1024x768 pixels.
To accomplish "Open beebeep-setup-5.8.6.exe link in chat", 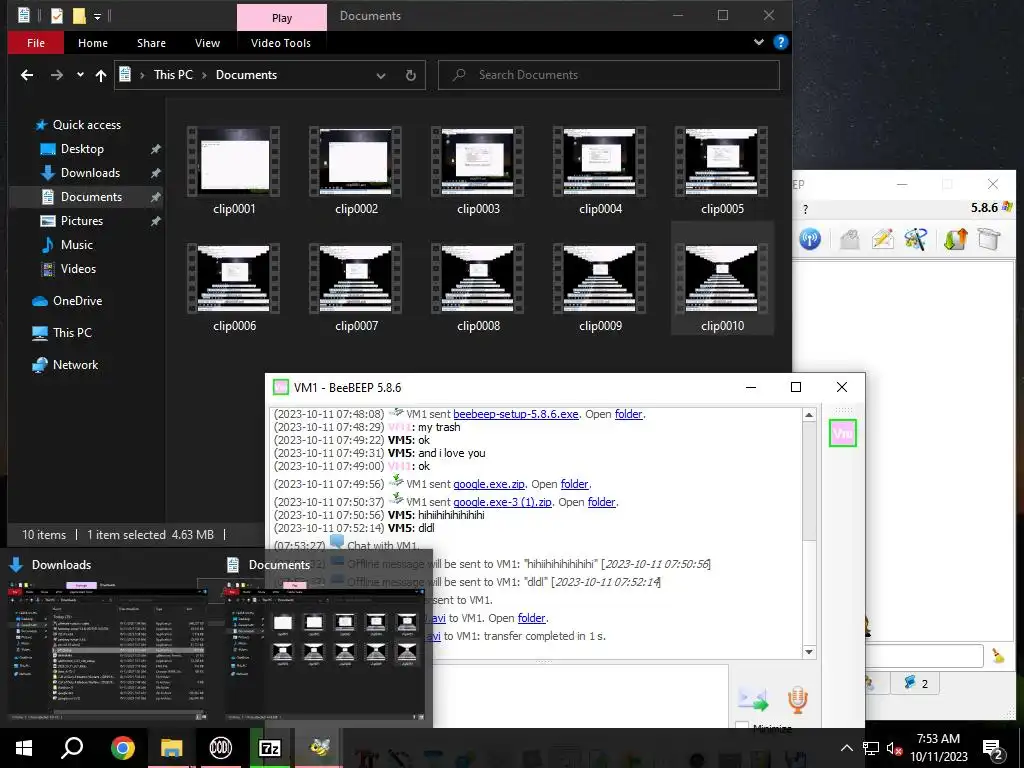I will [516, 414].
